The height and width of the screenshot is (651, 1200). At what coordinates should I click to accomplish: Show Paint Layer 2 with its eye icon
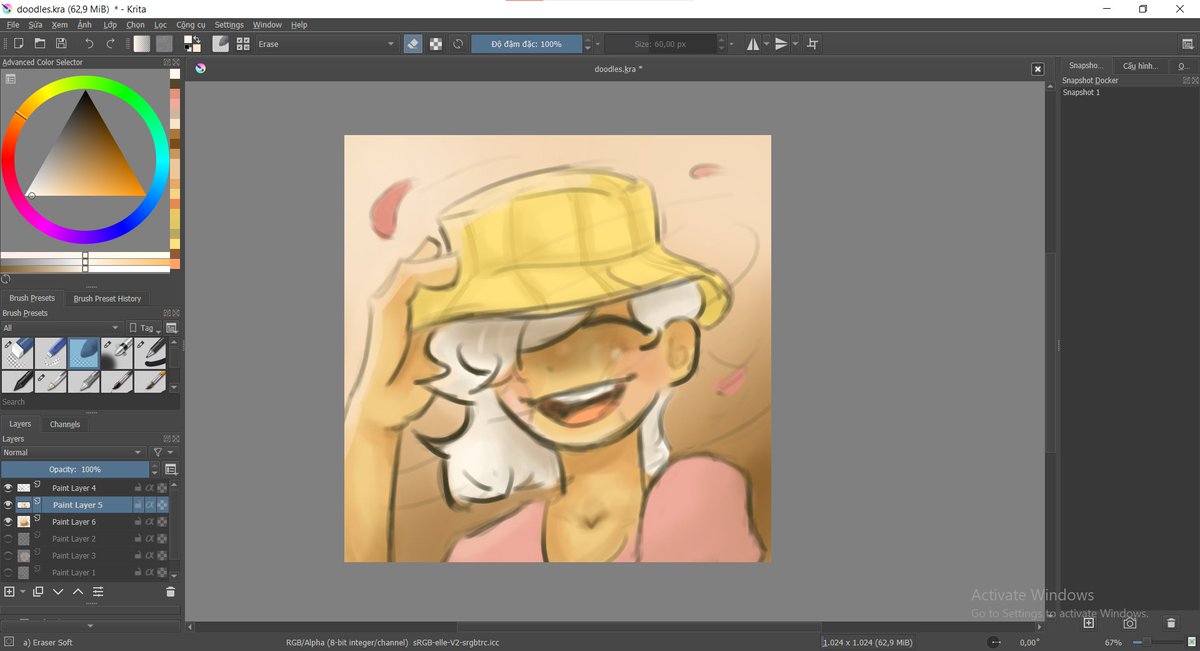click(9, 539)
